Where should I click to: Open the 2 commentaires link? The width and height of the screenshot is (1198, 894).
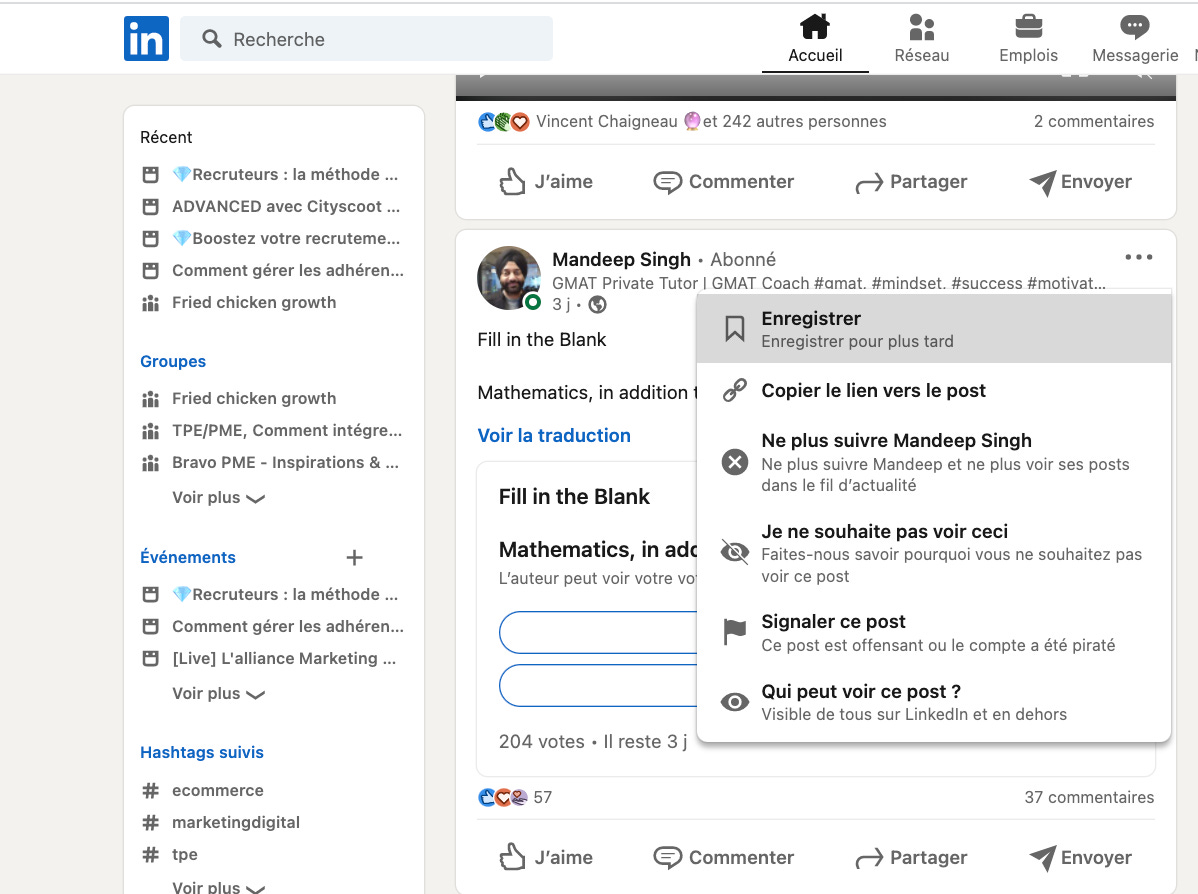(x=1093, y=121)
